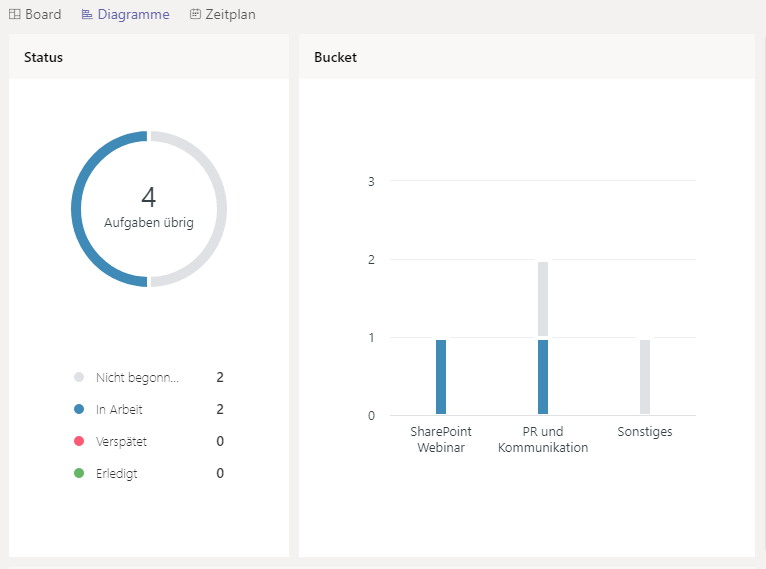Click the green 'Erledigt' legend dot
This screenshot has height=569, width=766.
click(79, 473)
